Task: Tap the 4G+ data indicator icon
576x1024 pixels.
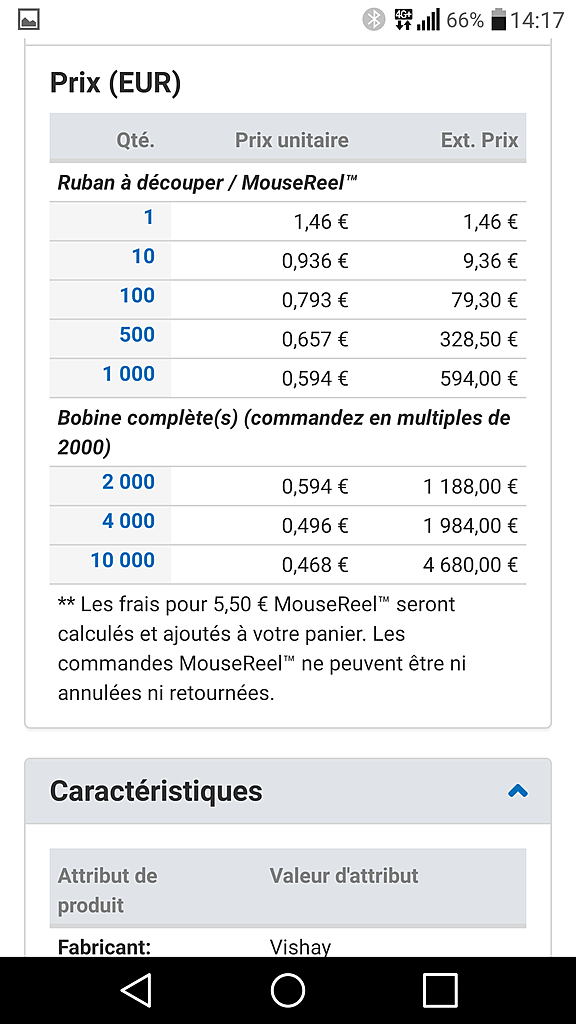Action: pos(404,20)
